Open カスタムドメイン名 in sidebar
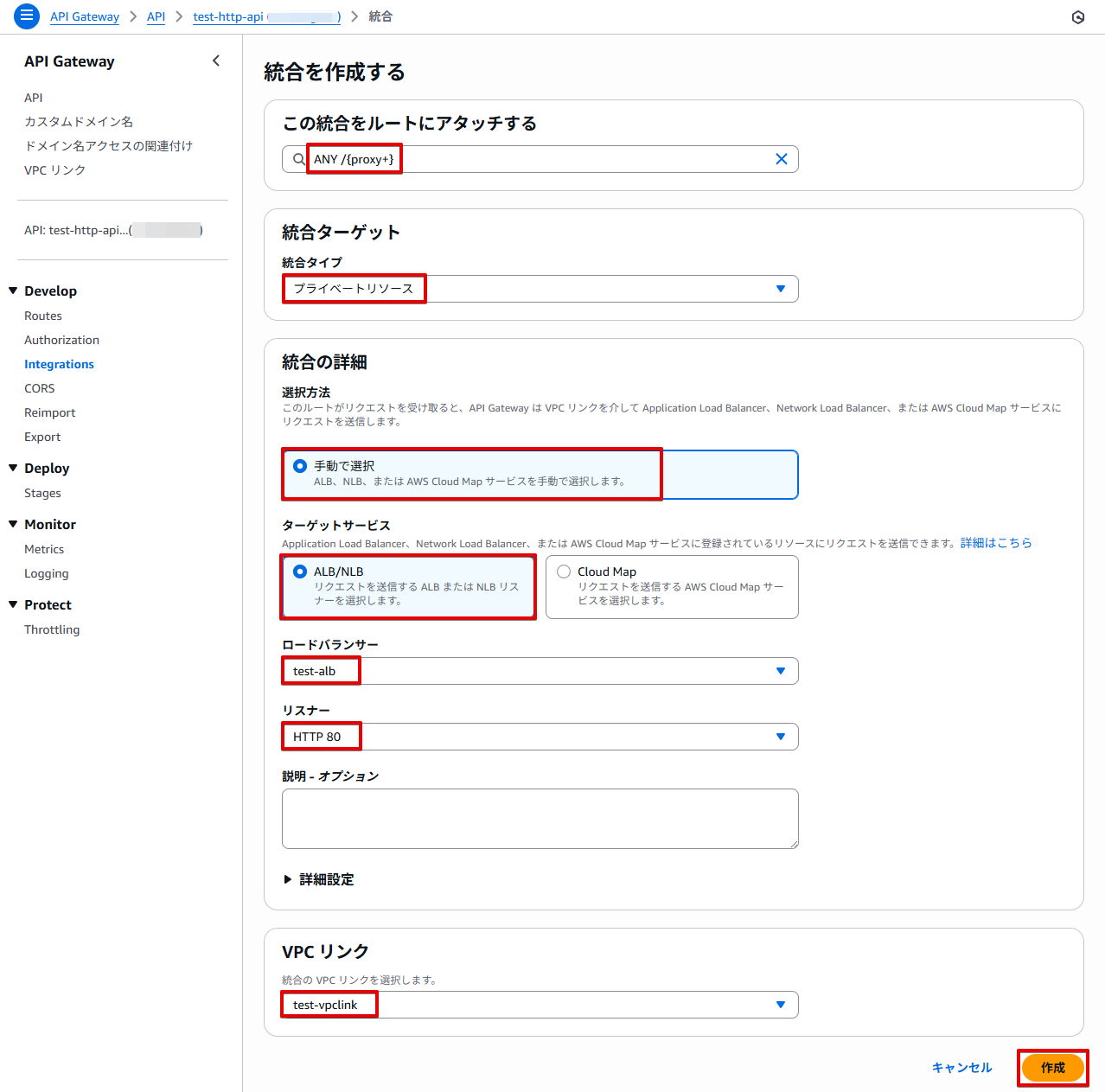This screenshot has width=1105, height=1092. click(x=79, y=122)
